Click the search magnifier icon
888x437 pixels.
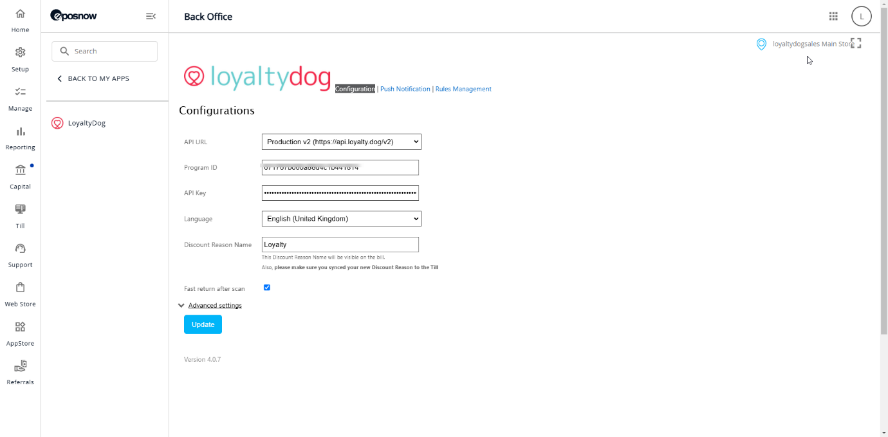(x=65, y=51)
